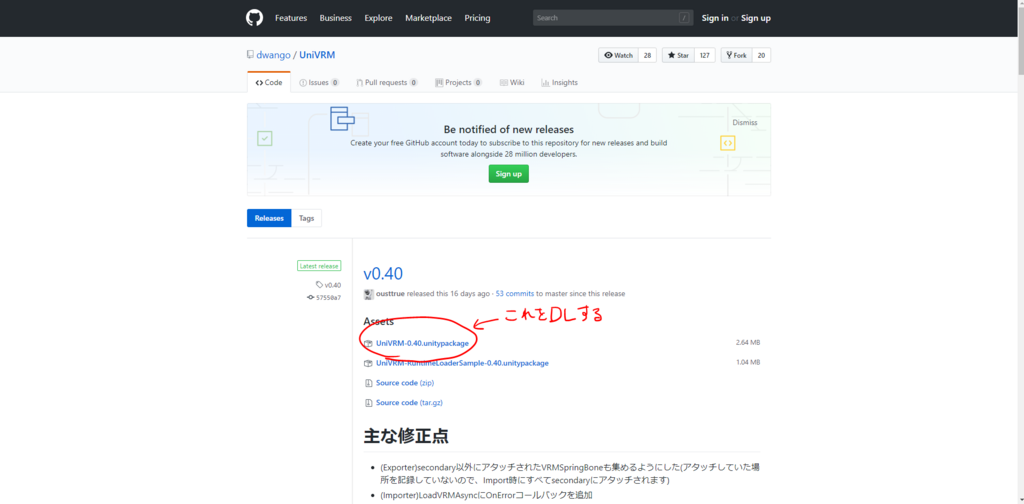Open commit 57550a7
Image resolution: width=1024 pixels, height=504 pixels.
(324, 297)
